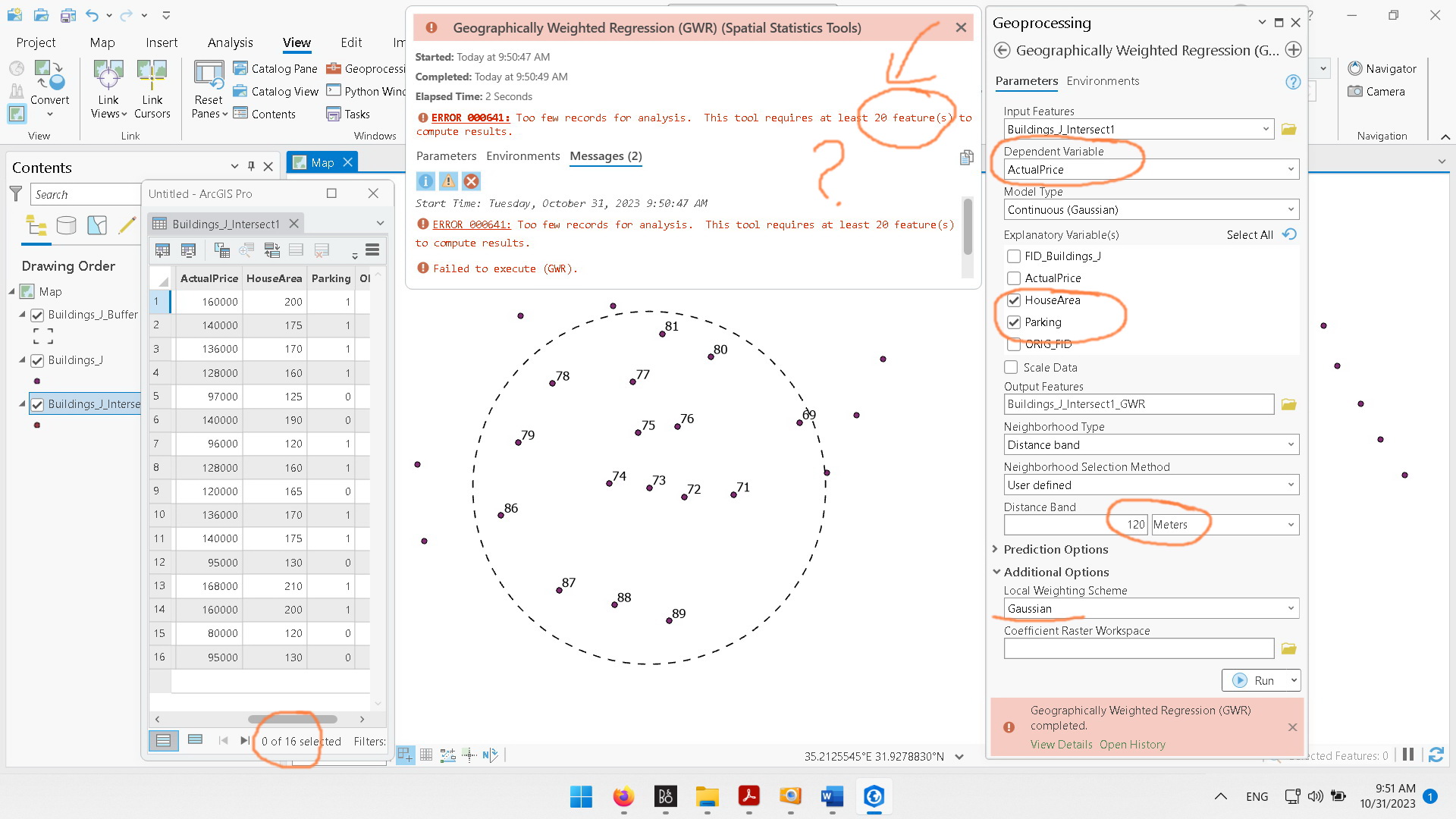This screenshot has height=819, width=1456.
Task: Switch to List By Editing
Action: coord(127,225)
